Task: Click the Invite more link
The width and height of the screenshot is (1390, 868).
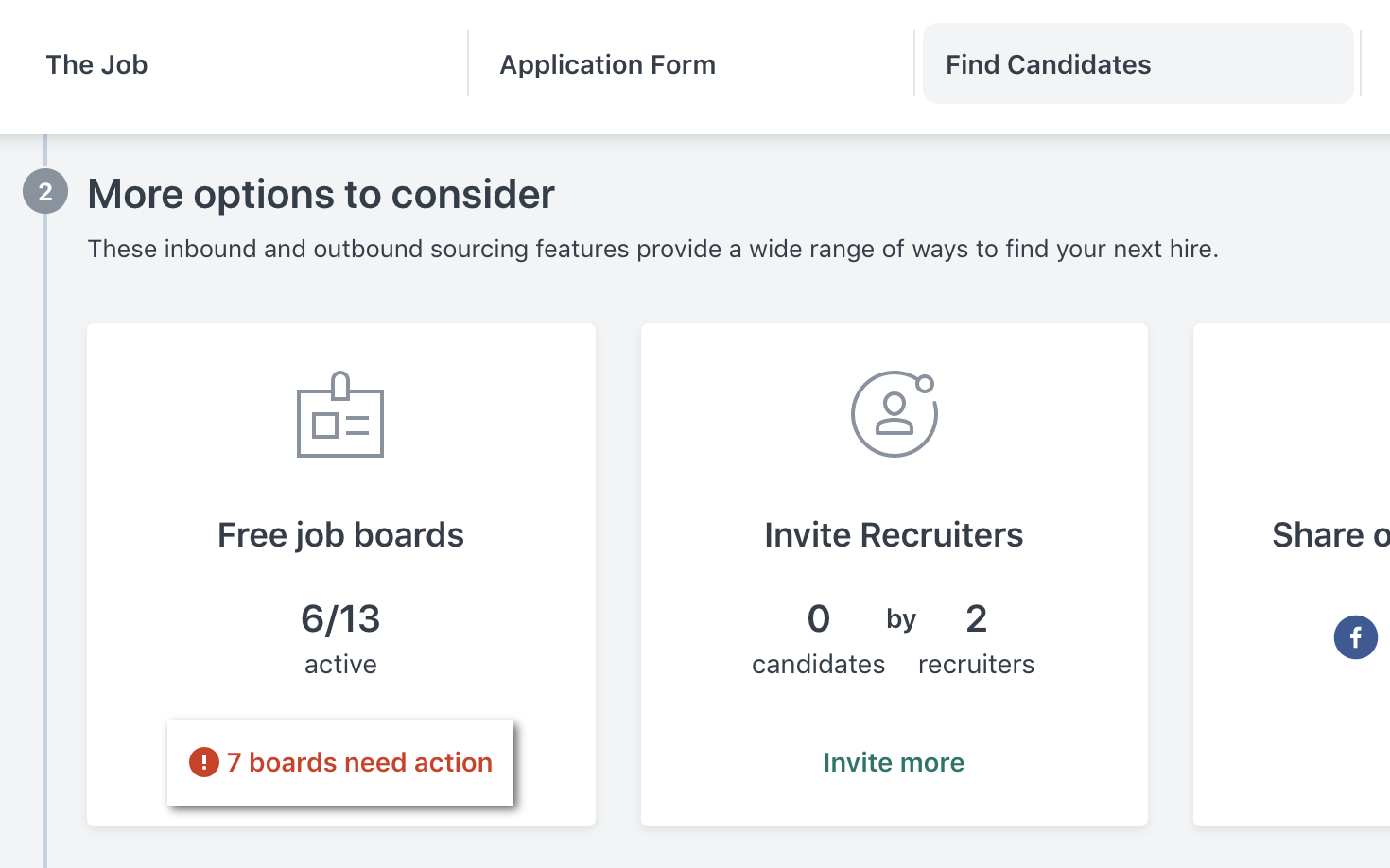Action: coord(894,762)
